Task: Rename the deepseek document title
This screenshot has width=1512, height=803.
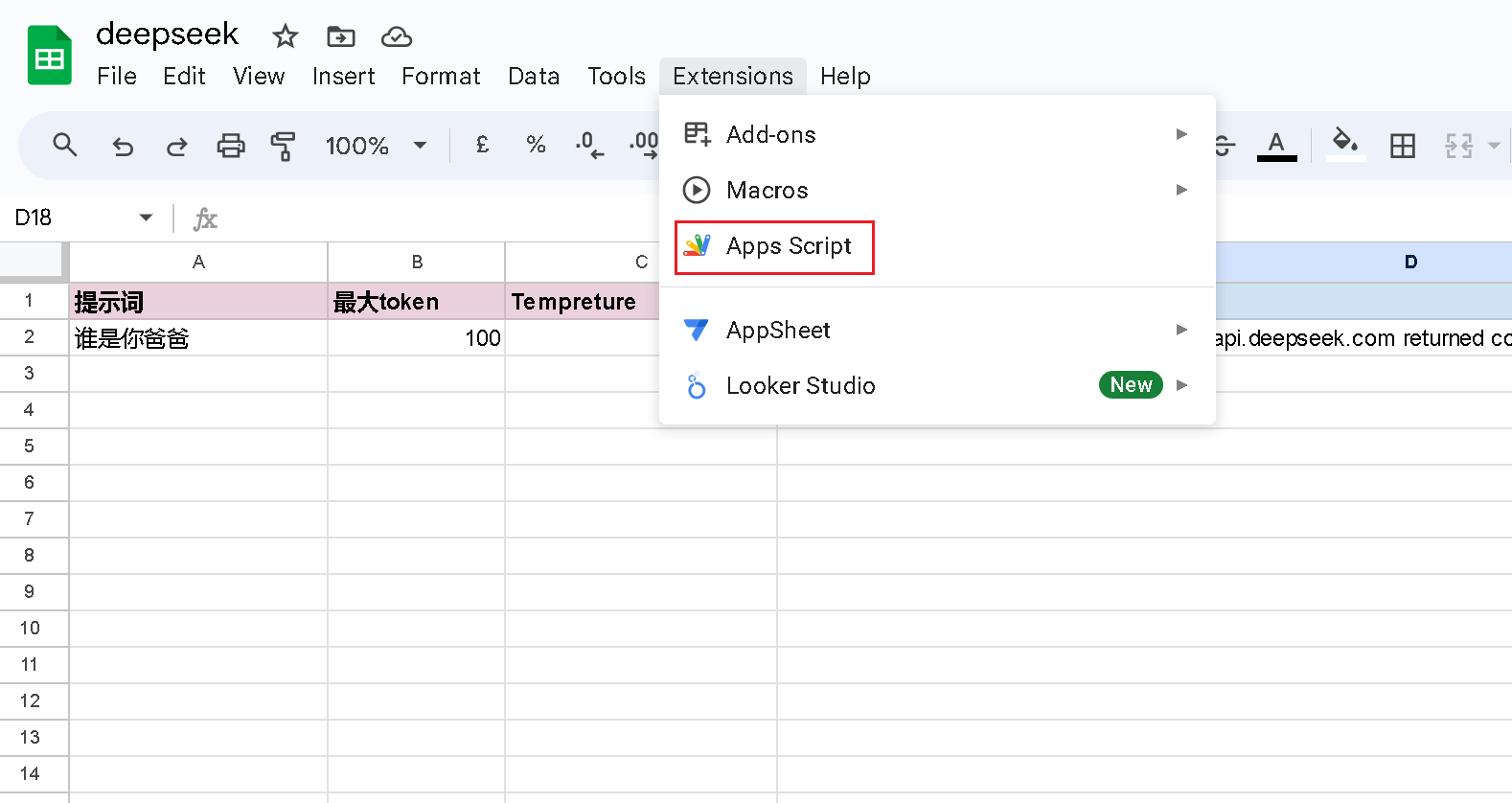Action: pos(167,34)
